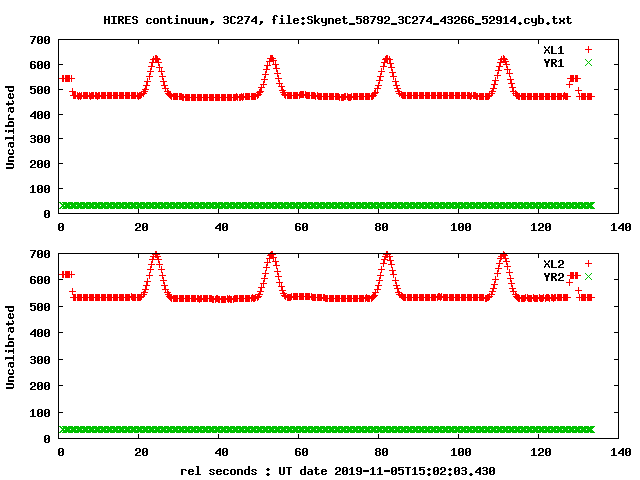This screenshot has width=640, height=480.
Task: Click x-axis tick 40 under the XL1 plot
Action: click(221, 227)
